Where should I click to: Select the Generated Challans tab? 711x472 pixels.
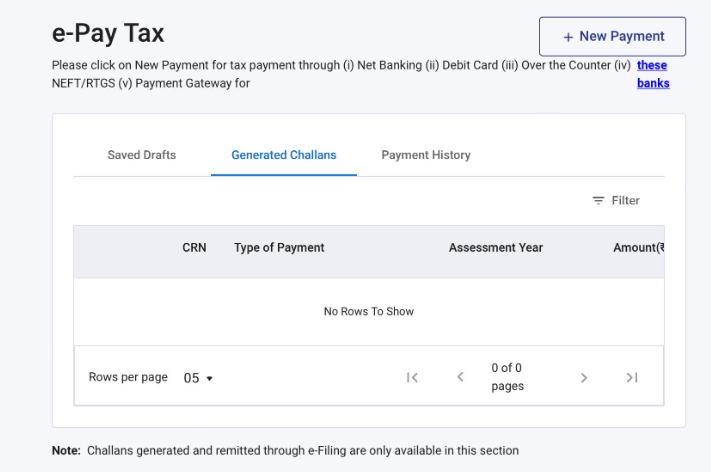click(x=283, y=155)
